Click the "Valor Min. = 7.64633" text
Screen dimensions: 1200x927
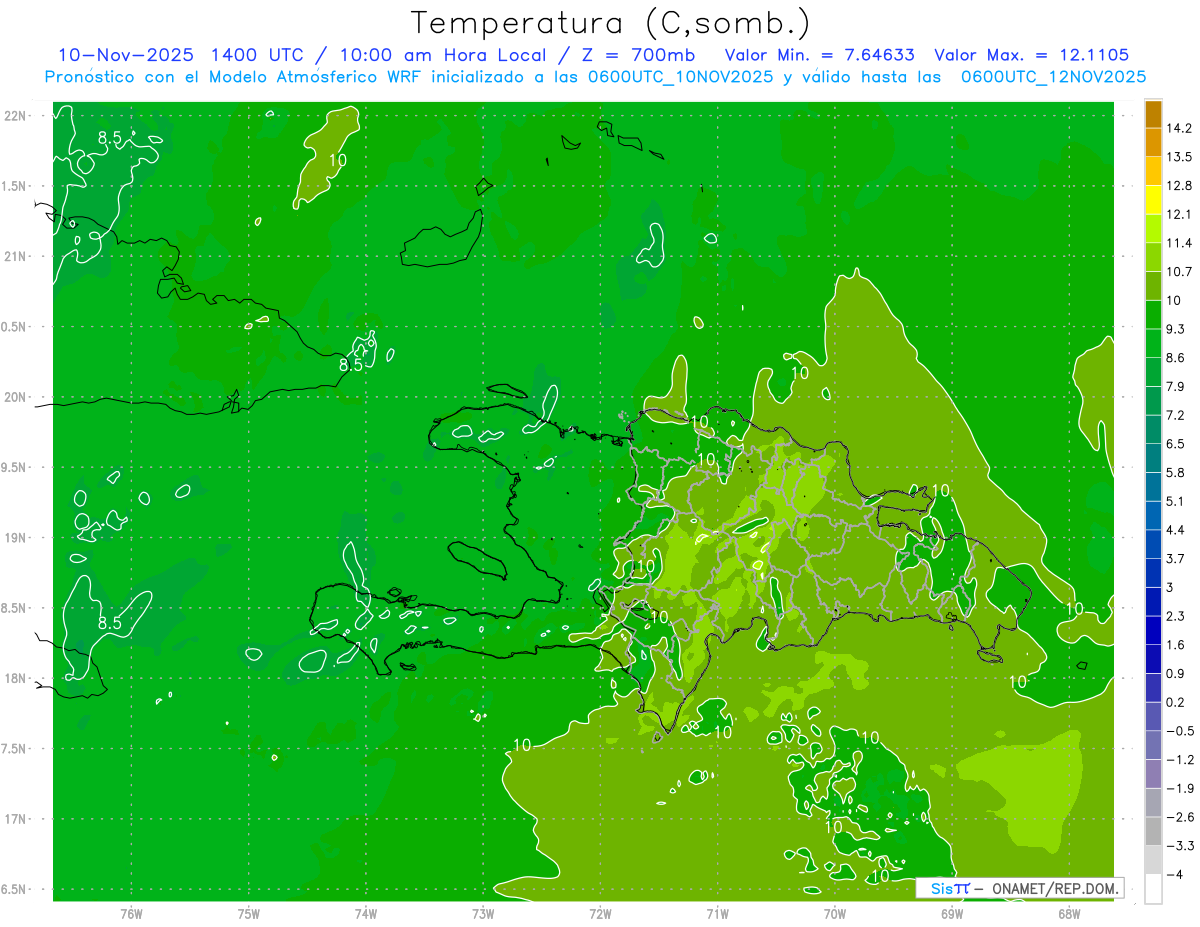point(819,55)
